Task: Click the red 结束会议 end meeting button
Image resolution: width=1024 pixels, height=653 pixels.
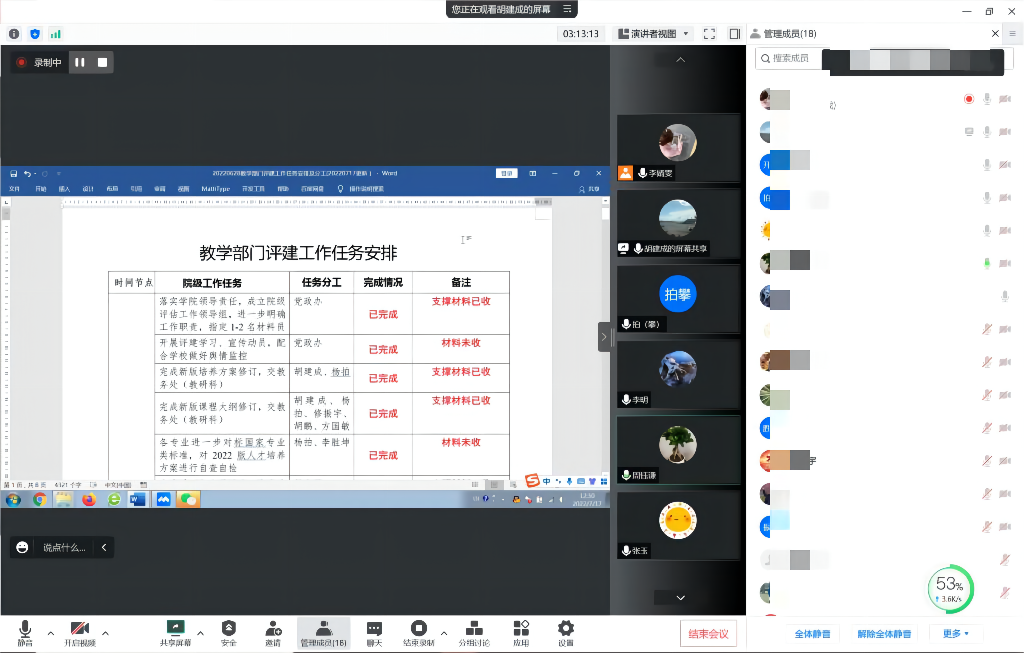Action: coord(709,633)
